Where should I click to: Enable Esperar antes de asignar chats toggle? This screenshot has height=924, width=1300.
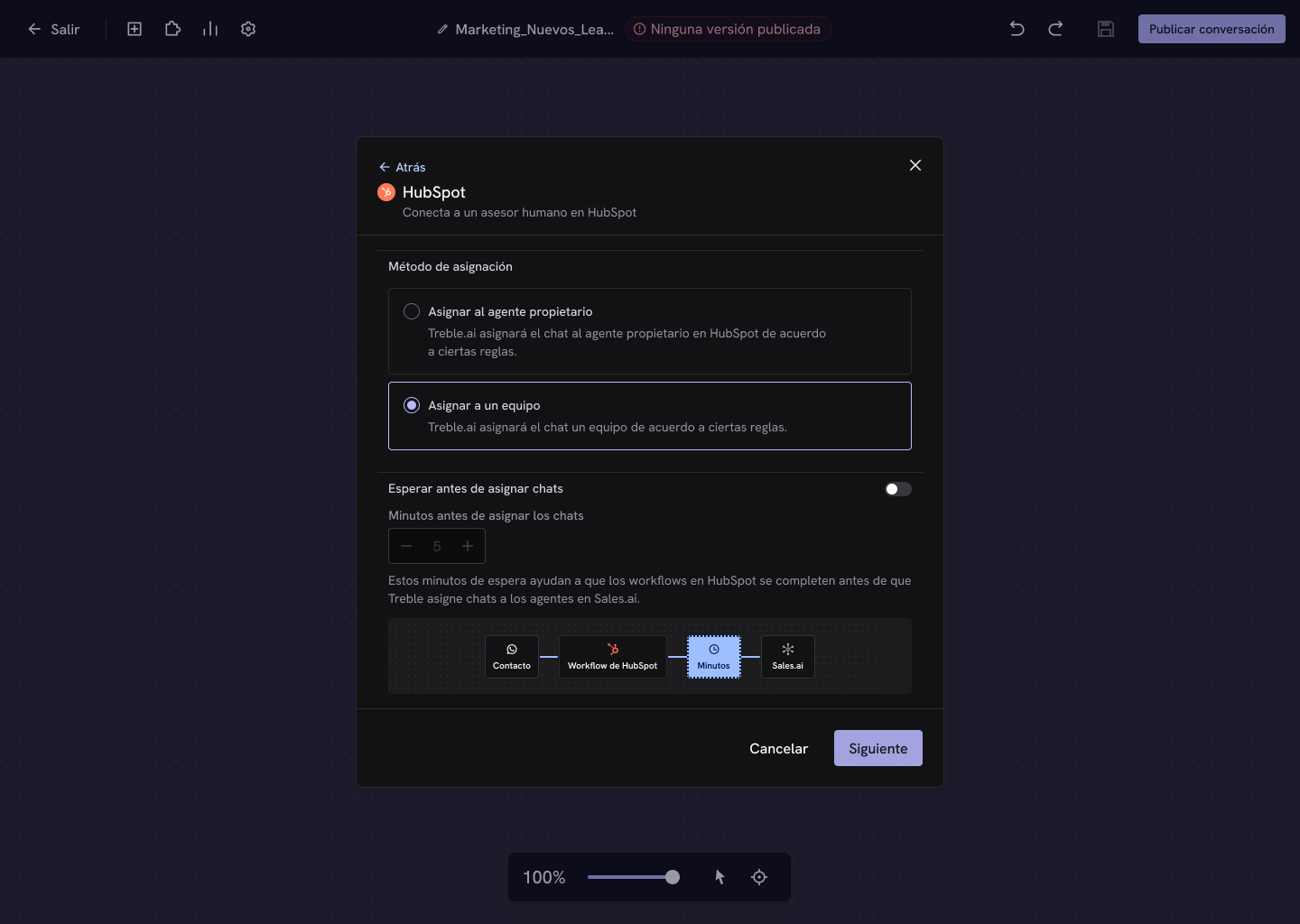898,489
